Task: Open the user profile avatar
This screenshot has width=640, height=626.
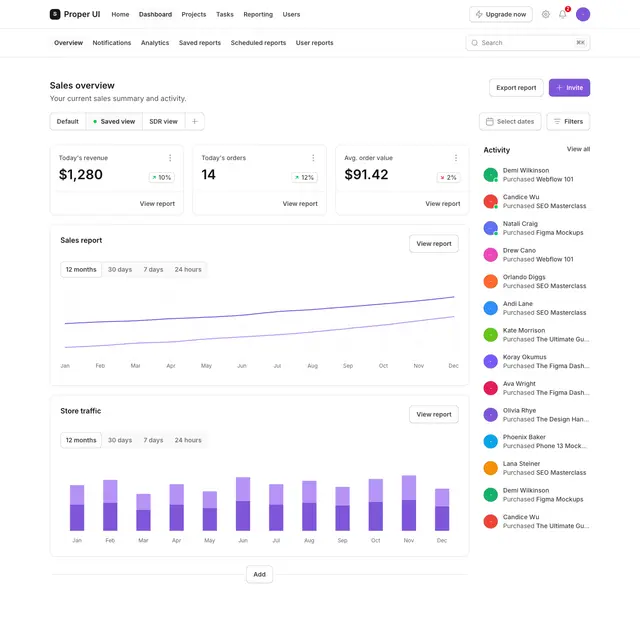Action: [x=582, y=14]
